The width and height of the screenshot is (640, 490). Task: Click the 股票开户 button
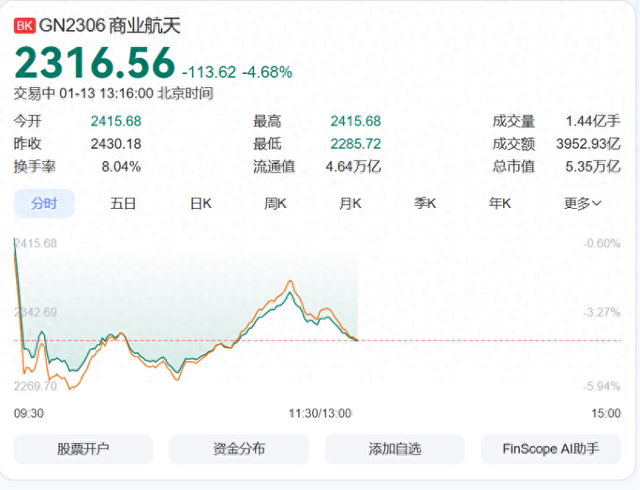pyautogui.click(x=84, y=449)
